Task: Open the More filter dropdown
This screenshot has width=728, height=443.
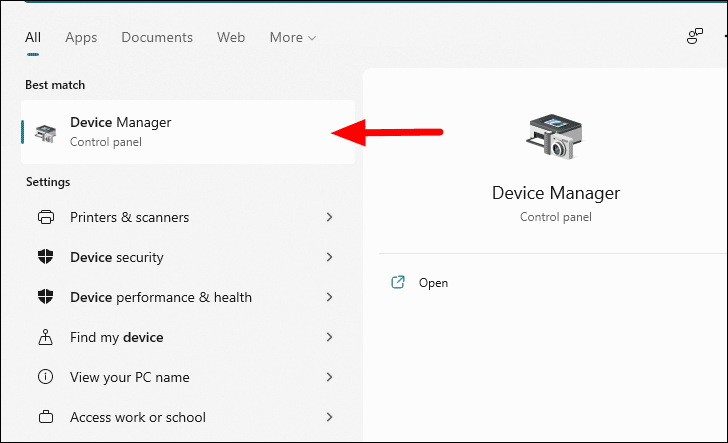Action: [292, 37]
